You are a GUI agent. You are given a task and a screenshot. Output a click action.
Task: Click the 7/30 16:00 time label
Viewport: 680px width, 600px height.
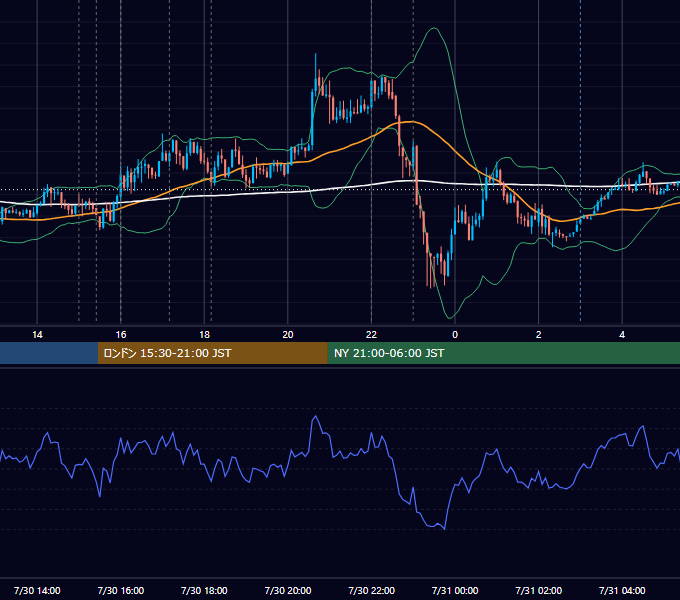[x=121, y=590]
